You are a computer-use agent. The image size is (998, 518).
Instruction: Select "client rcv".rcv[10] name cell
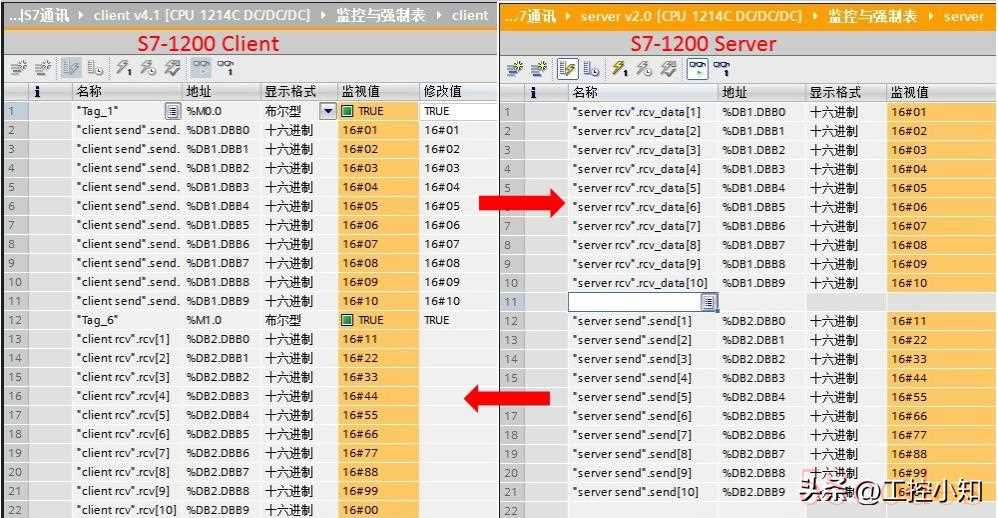click(128, 510)
